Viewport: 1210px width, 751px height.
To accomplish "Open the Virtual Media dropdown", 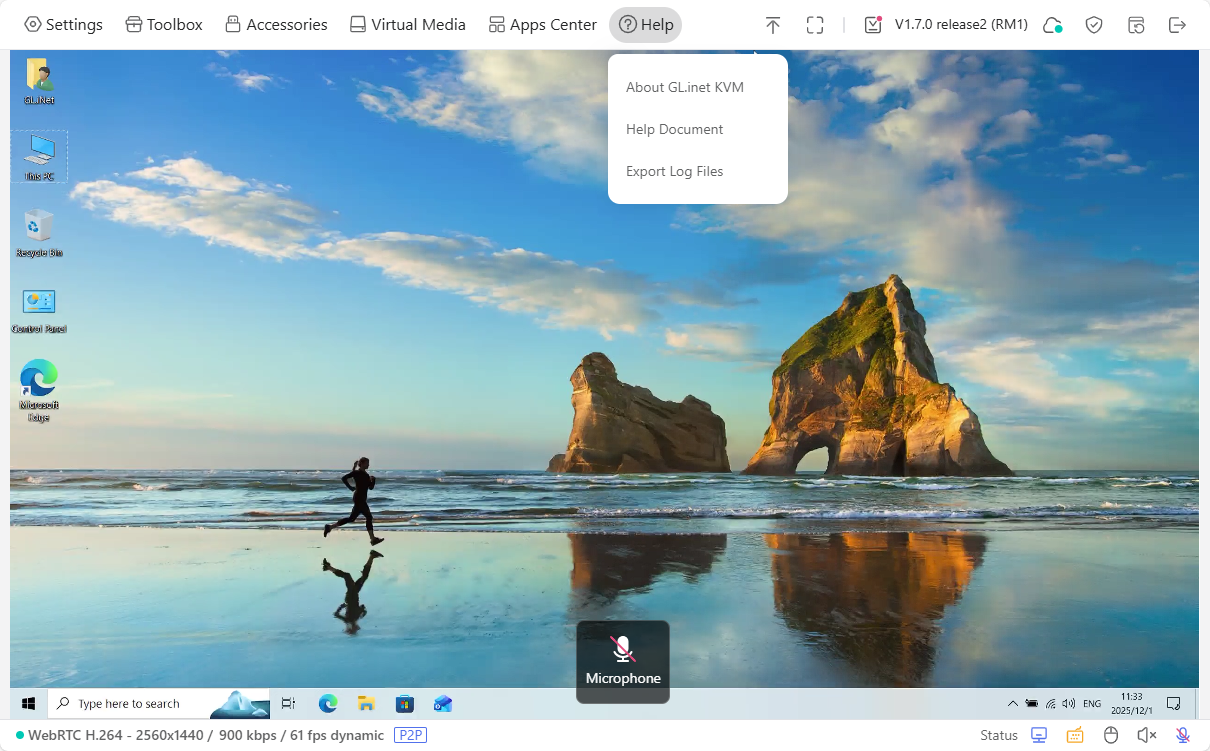I will (x=407, y=25).
